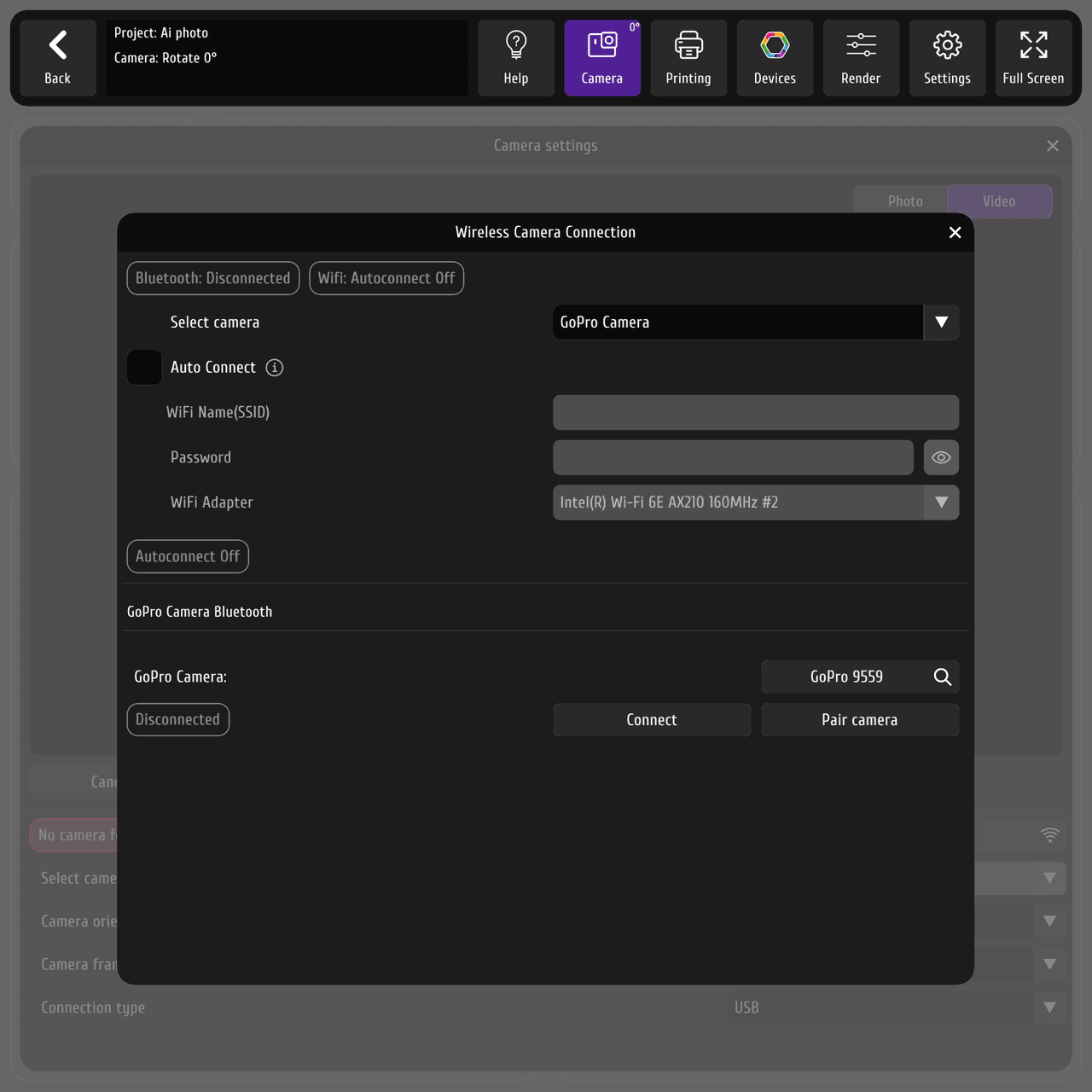Click the No camera found status
Viewport: 1092px width, 1092px height.
(x=75, y=835)
